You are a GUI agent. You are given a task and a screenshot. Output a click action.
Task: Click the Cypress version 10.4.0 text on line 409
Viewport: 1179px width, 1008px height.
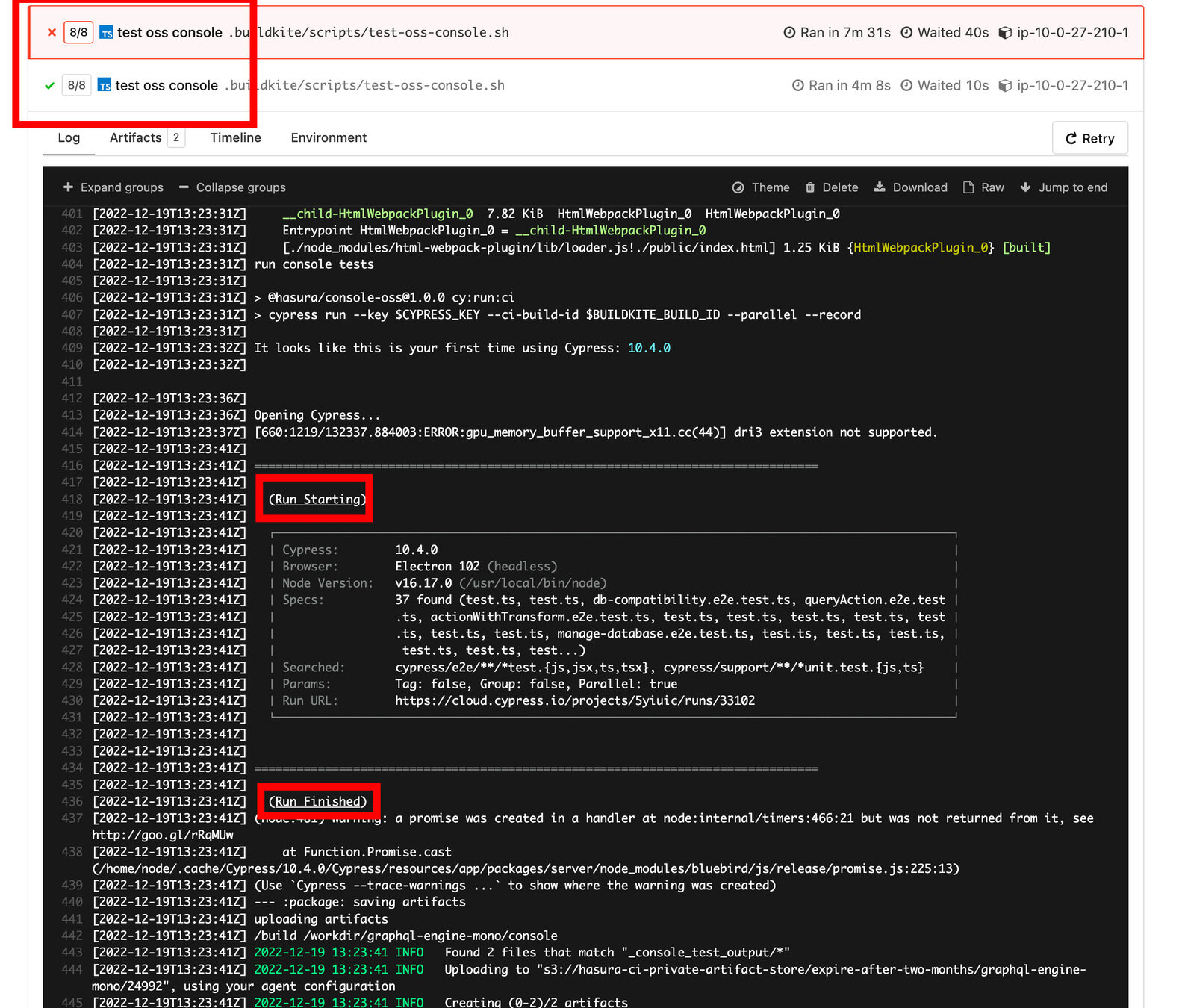click(x=649, y=348)
